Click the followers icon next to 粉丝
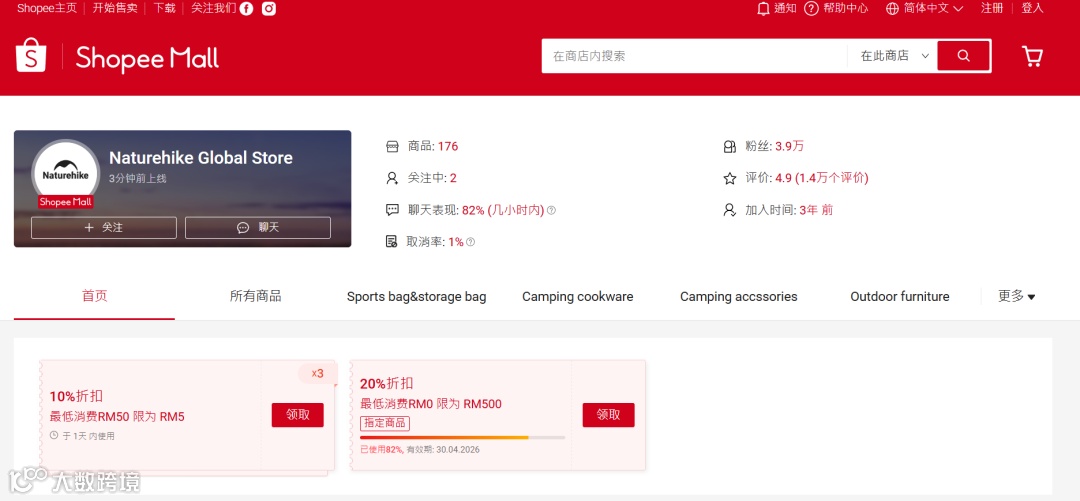 [729, 146]
